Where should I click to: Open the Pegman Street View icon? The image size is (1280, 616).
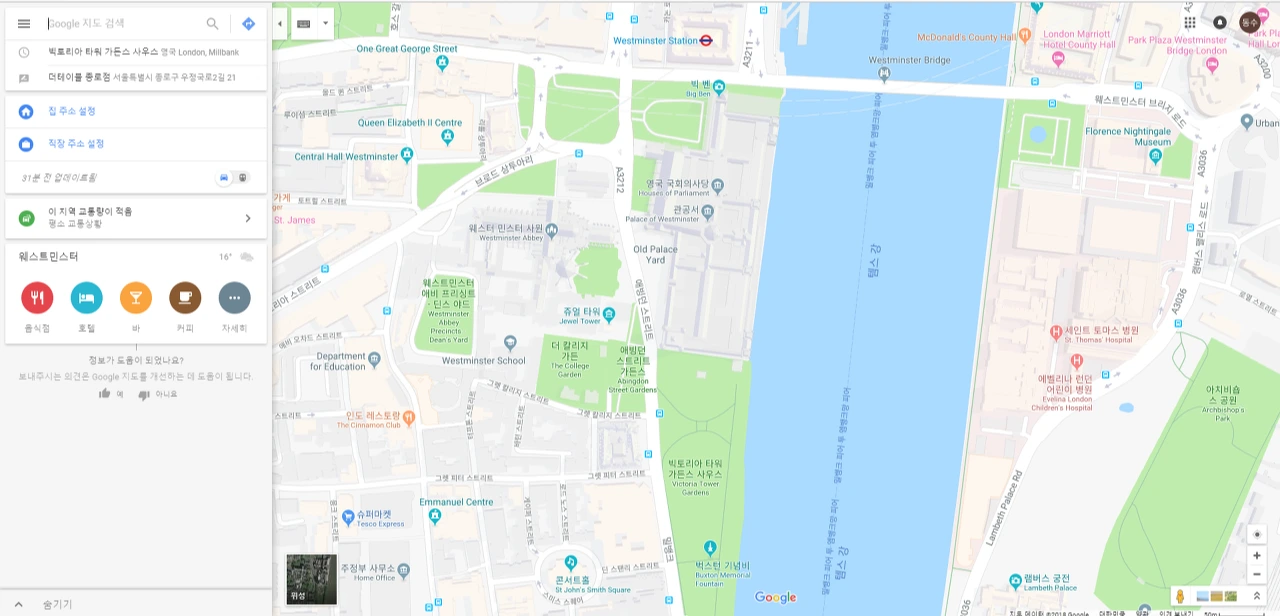tap(1180, 596)
